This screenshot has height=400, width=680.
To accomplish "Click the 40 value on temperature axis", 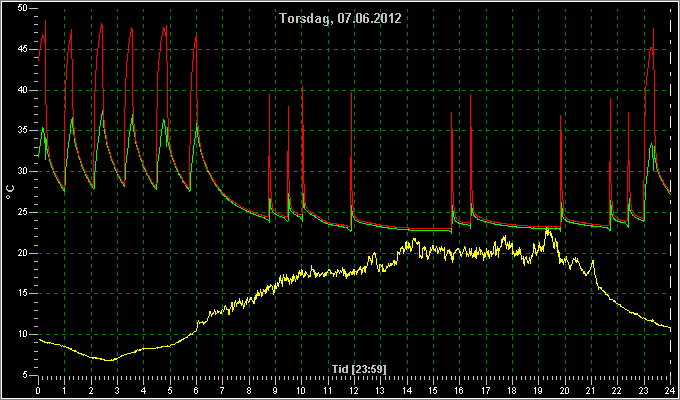I will tap(22, 90).
